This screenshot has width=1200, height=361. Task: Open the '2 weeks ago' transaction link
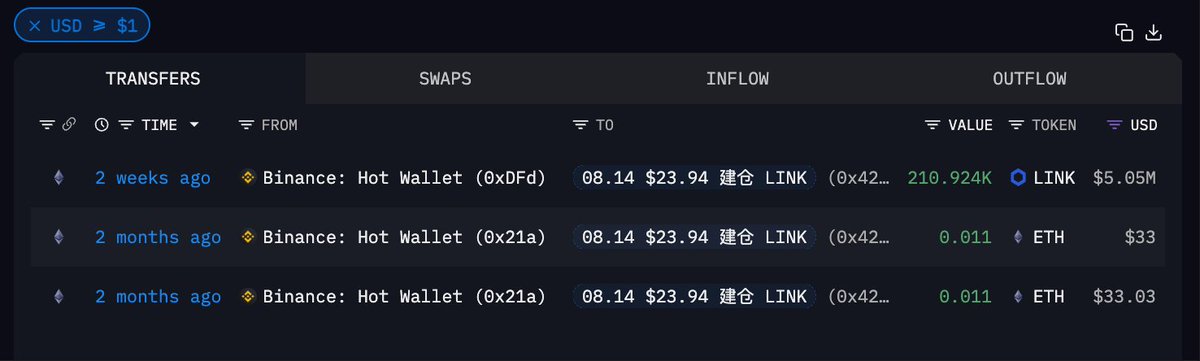coord(153,178)
